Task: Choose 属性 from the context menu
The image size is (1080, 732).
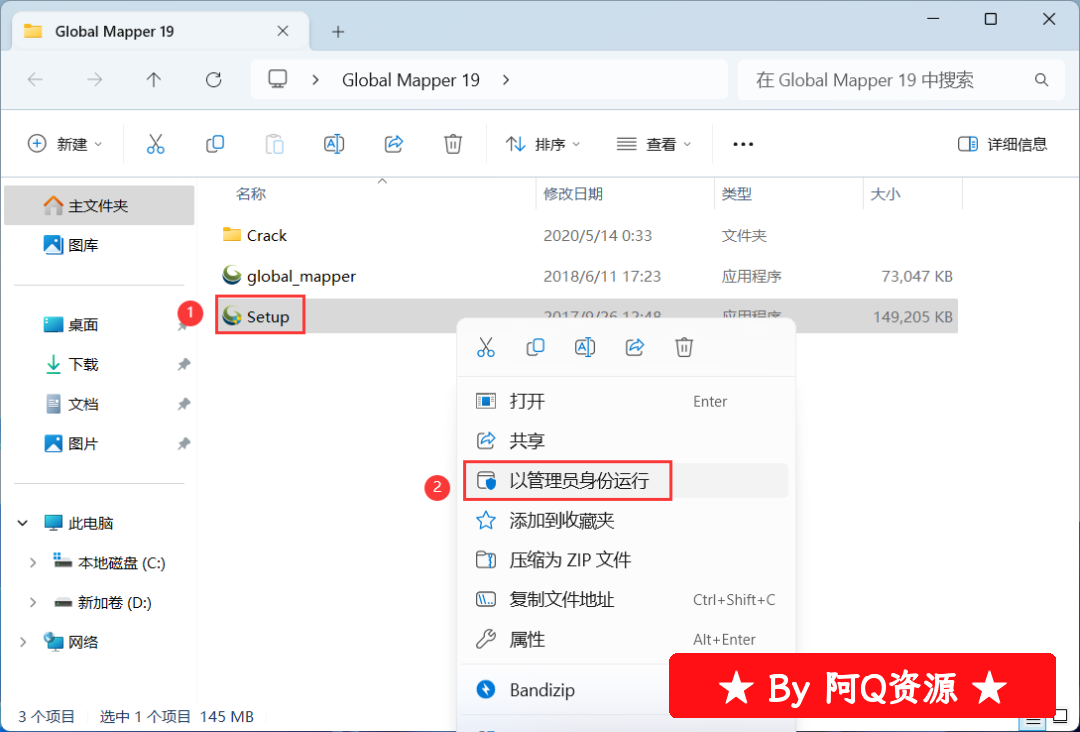Action: coord(626,640)
